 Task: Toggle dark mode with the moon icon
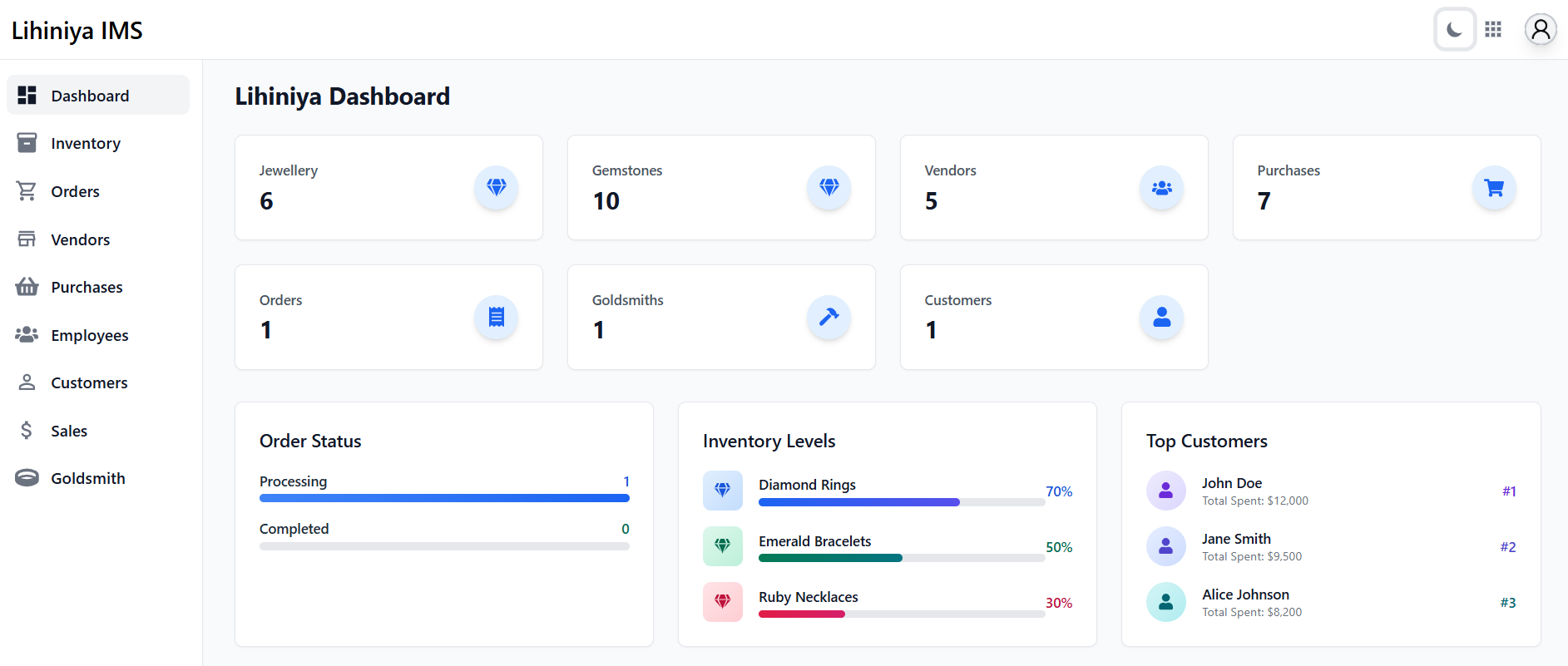(x=1455, y=30)
